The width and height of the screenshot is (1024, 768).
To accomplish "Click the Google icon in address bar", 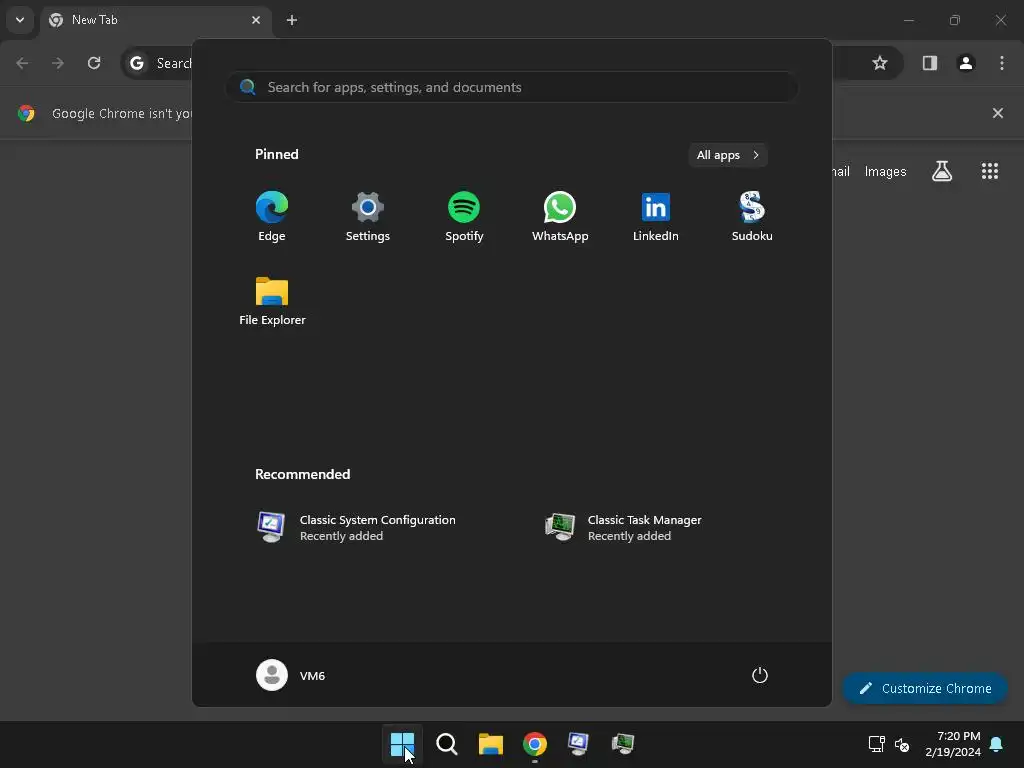I will 136,63.
